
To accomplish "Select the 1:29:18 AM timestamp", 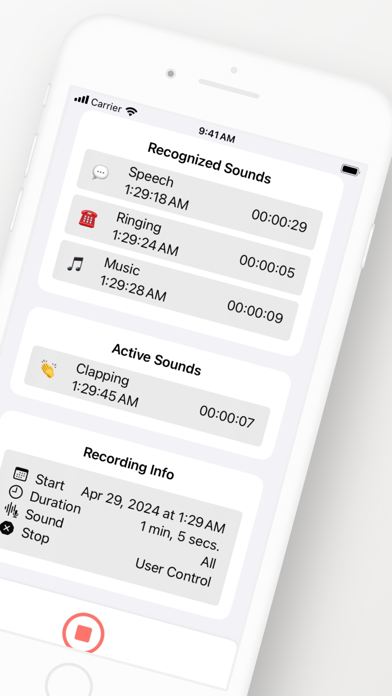I will click(156, 198).
